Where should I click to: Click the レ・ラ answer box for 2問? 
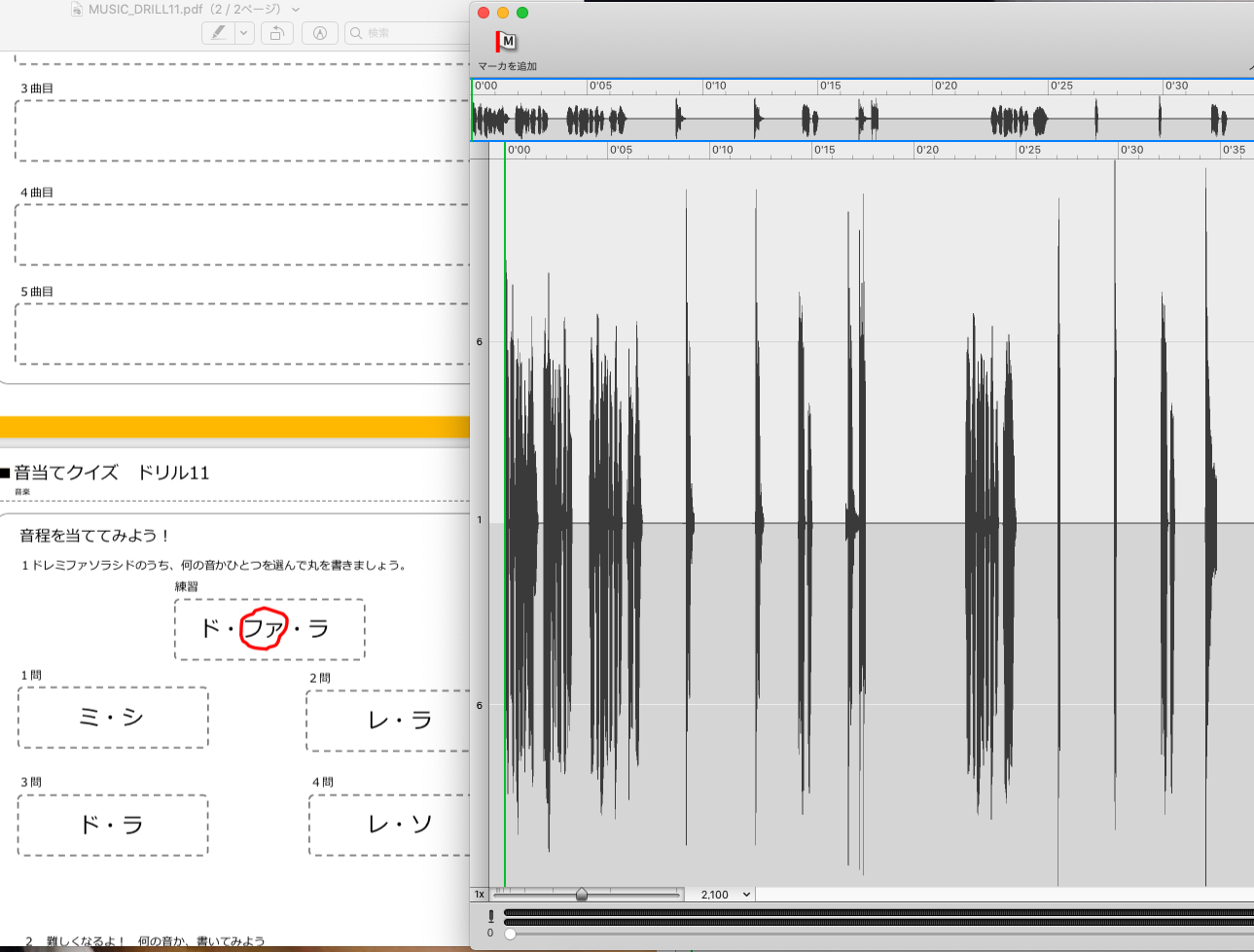[x=389, y=721]
